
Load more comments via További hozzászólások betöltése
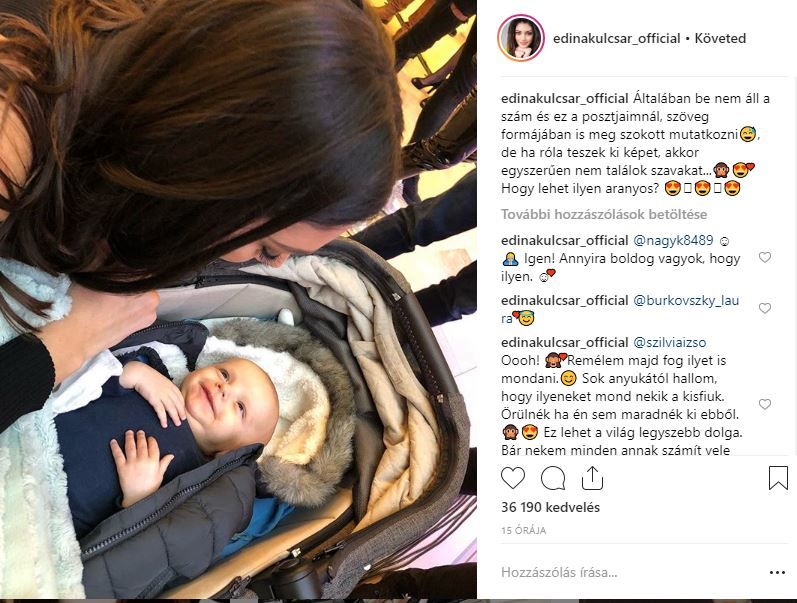(x=604, y=215)
